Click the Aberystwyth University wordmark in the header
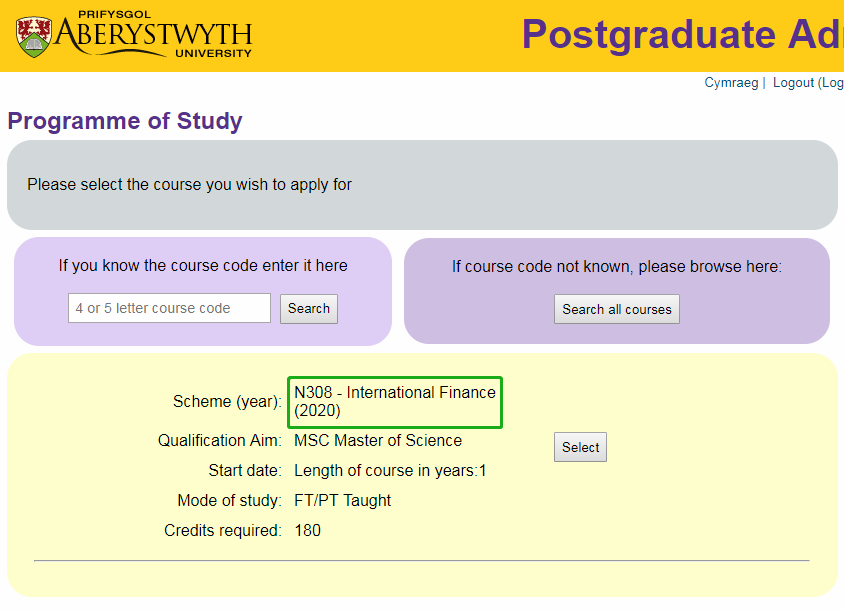Image resolution: width=844 pixels, height=611 pixels. pos(153,37)
